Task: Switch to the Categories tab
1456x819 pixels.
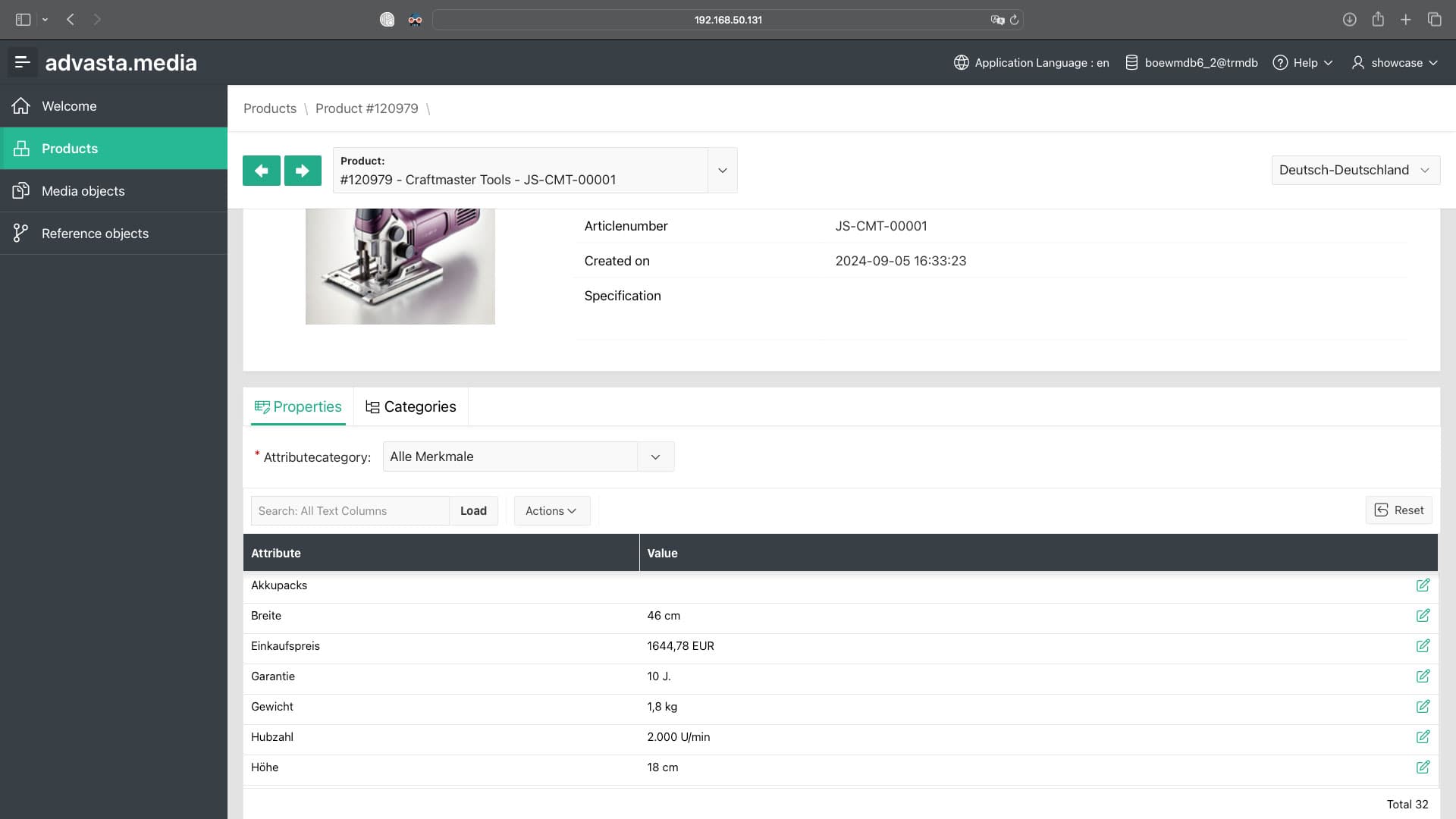Action: tap(411, 407)
